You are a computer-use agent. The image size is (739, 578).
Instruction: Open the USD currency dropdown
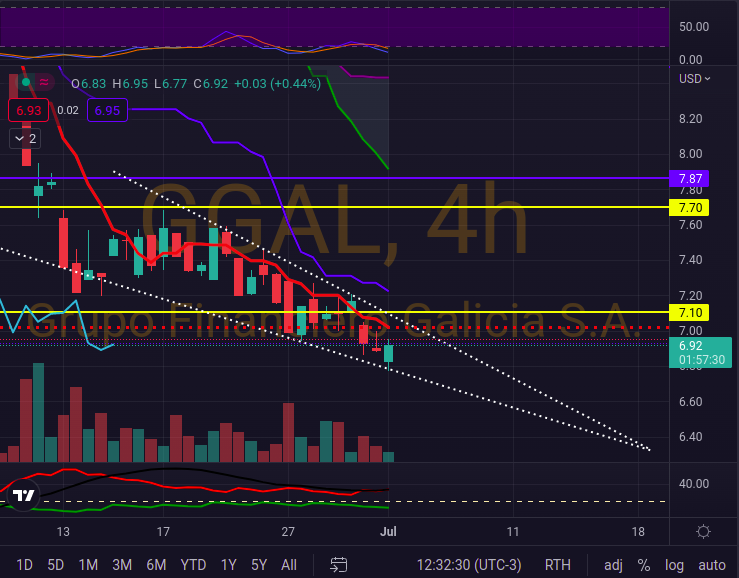[695, 78]
